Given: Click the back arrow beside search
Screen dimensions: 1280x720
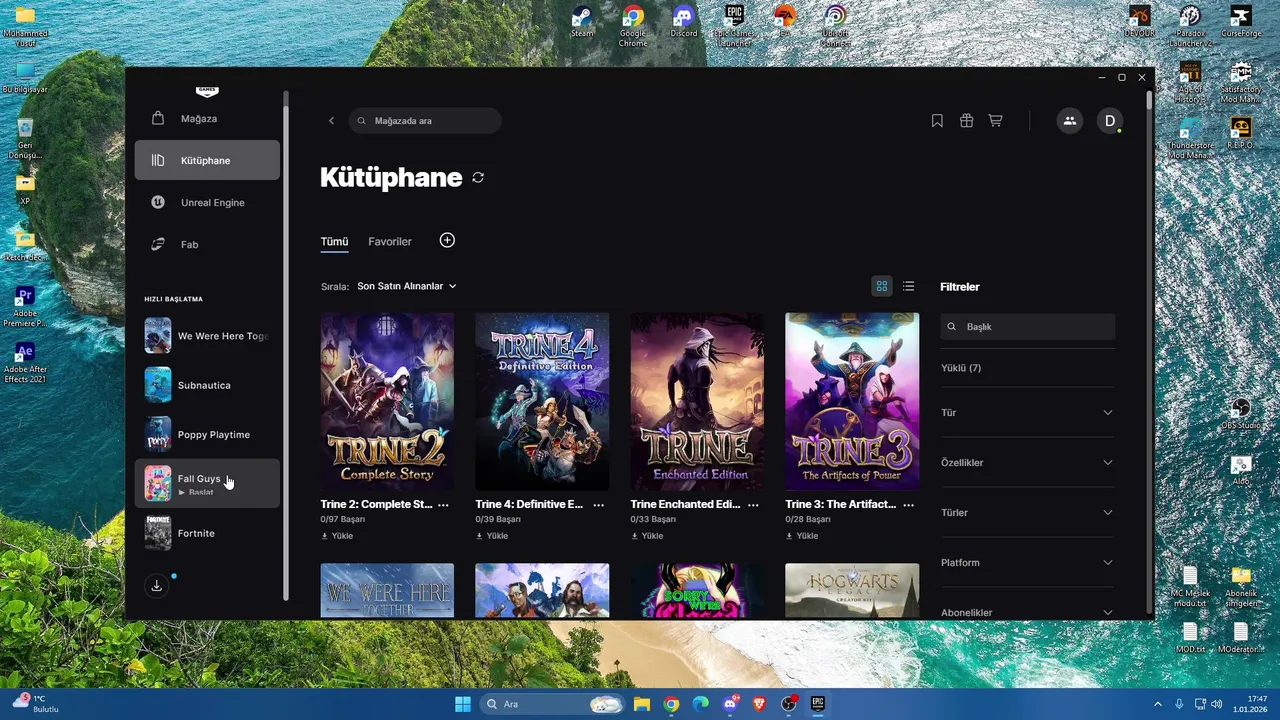Looking at the screenshot, I should (x=331, y=121).
